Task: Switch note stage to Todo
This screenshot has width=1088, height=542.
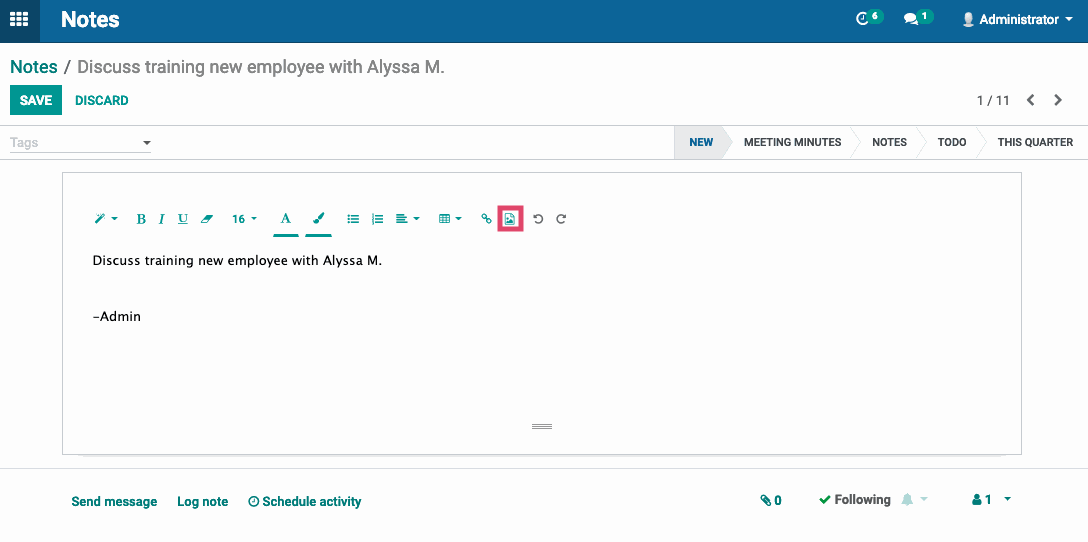Action: [x=952, y=142]
